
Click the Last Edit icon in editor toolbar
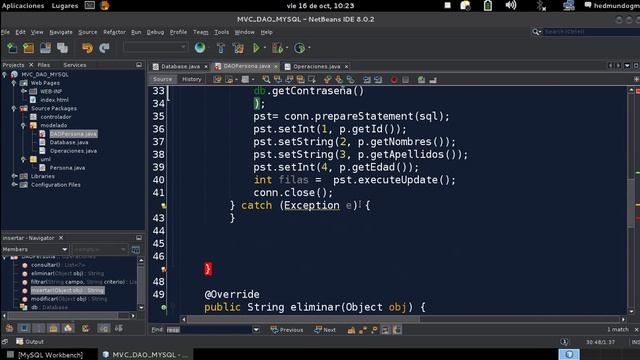[218, 79]
